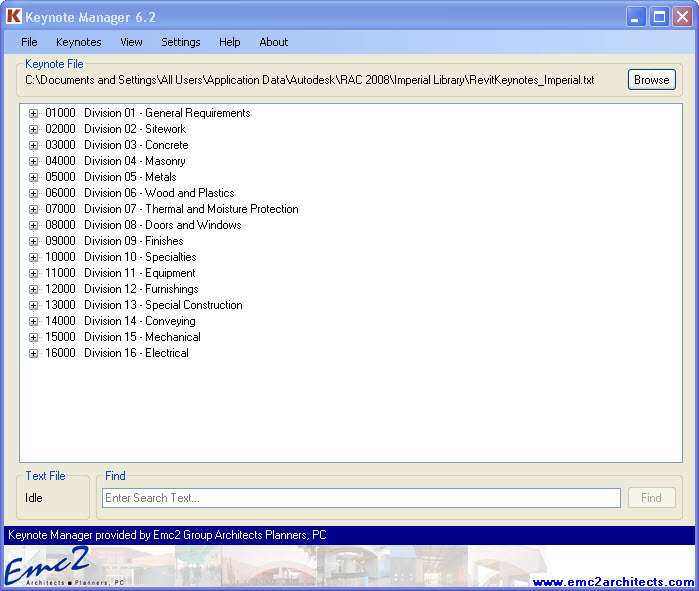Expand the 16000 Electrical node
Screen dimensions: 699x591
(x=33, y=353)
